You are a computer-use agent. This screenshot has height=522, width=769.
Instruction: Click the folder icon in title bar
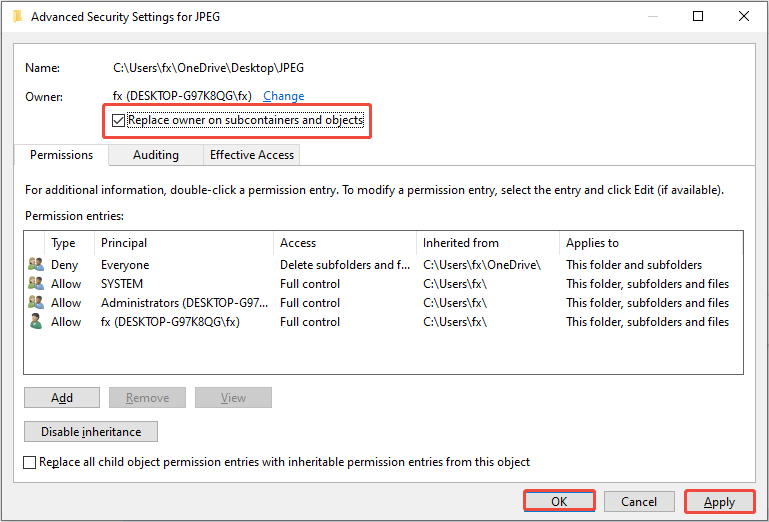pos(17,16)
